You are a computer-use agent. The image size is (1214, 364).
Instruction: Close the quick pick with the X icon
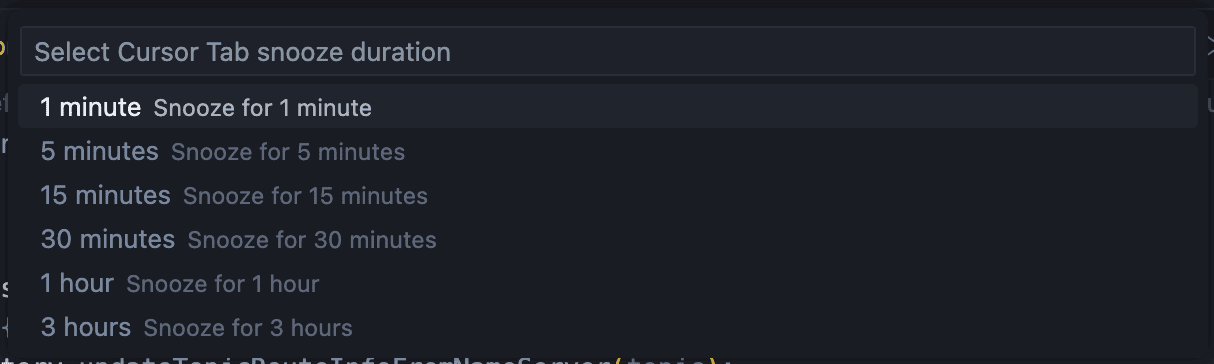point(1209,46)
